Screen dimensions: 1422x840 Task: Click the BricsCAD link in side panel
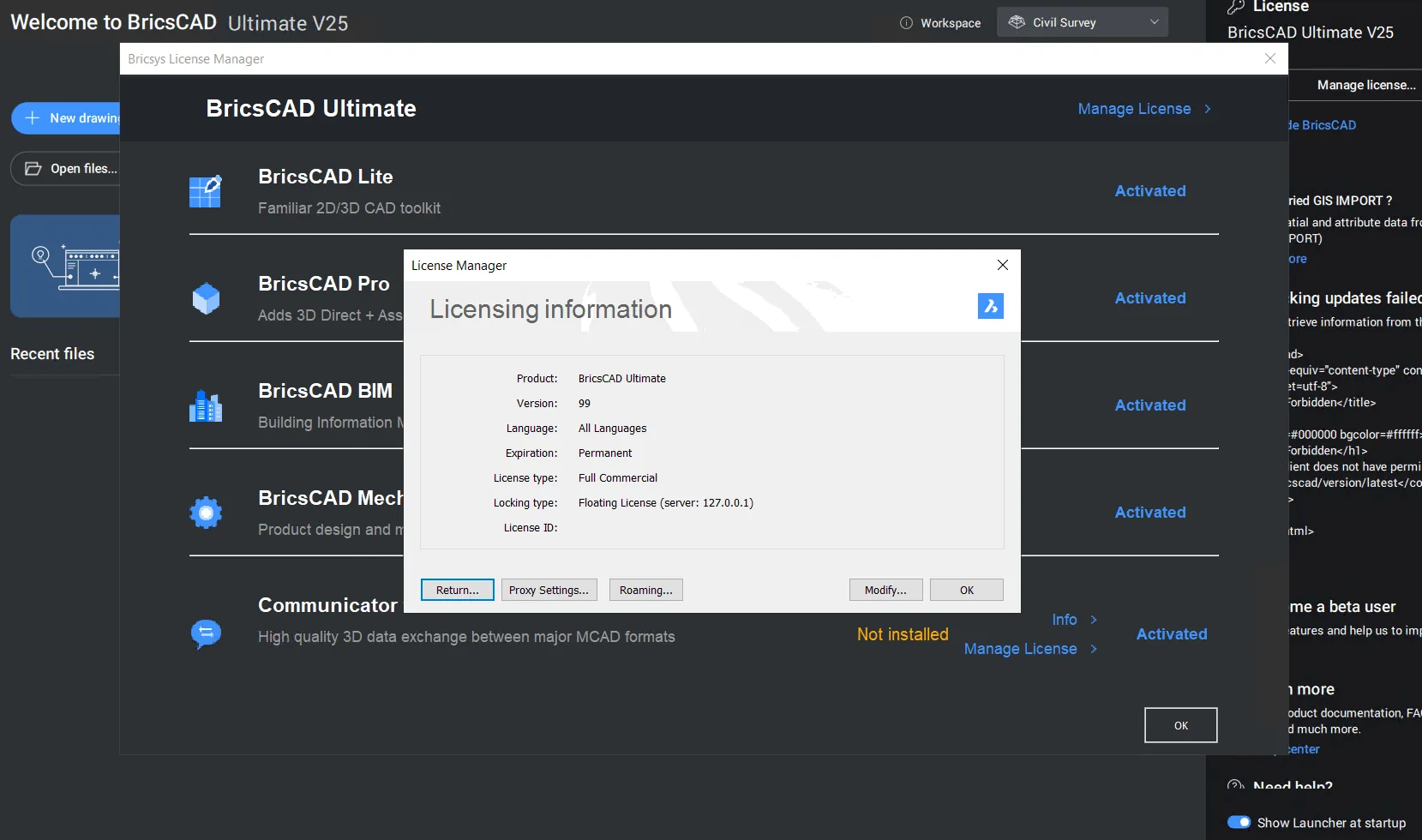click(x=1322, y=125)
